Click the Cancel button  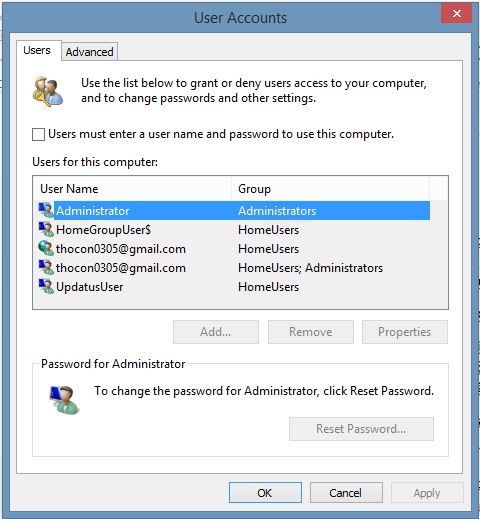pos(346,492)
